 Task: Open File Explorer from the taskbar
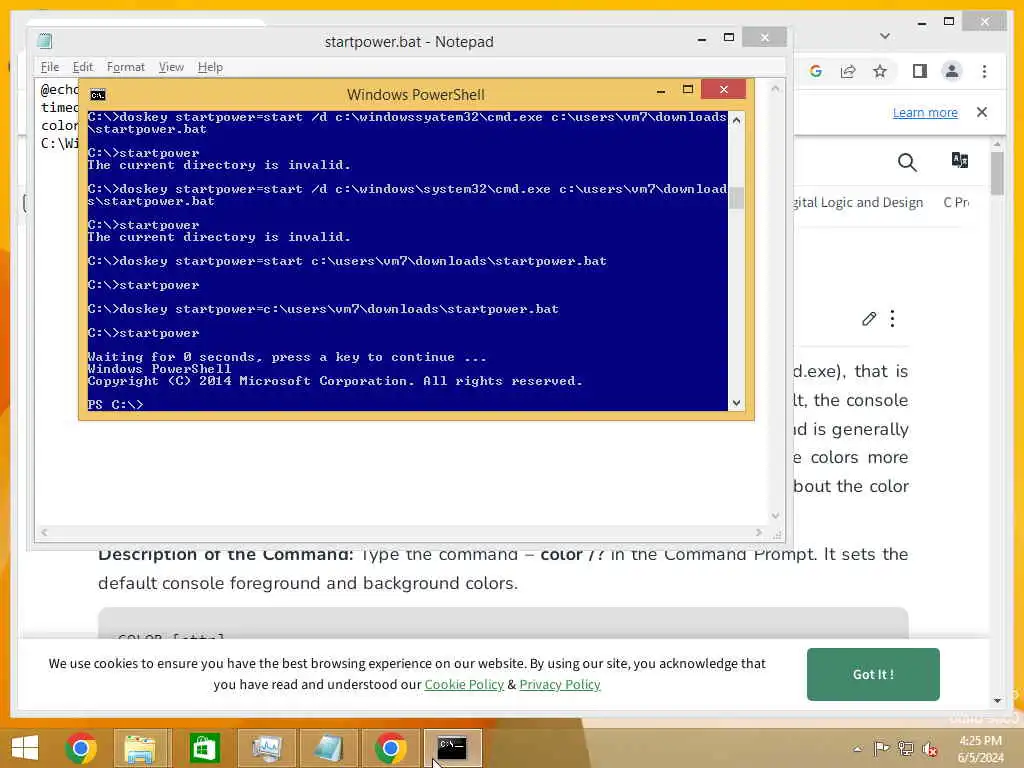140,748
